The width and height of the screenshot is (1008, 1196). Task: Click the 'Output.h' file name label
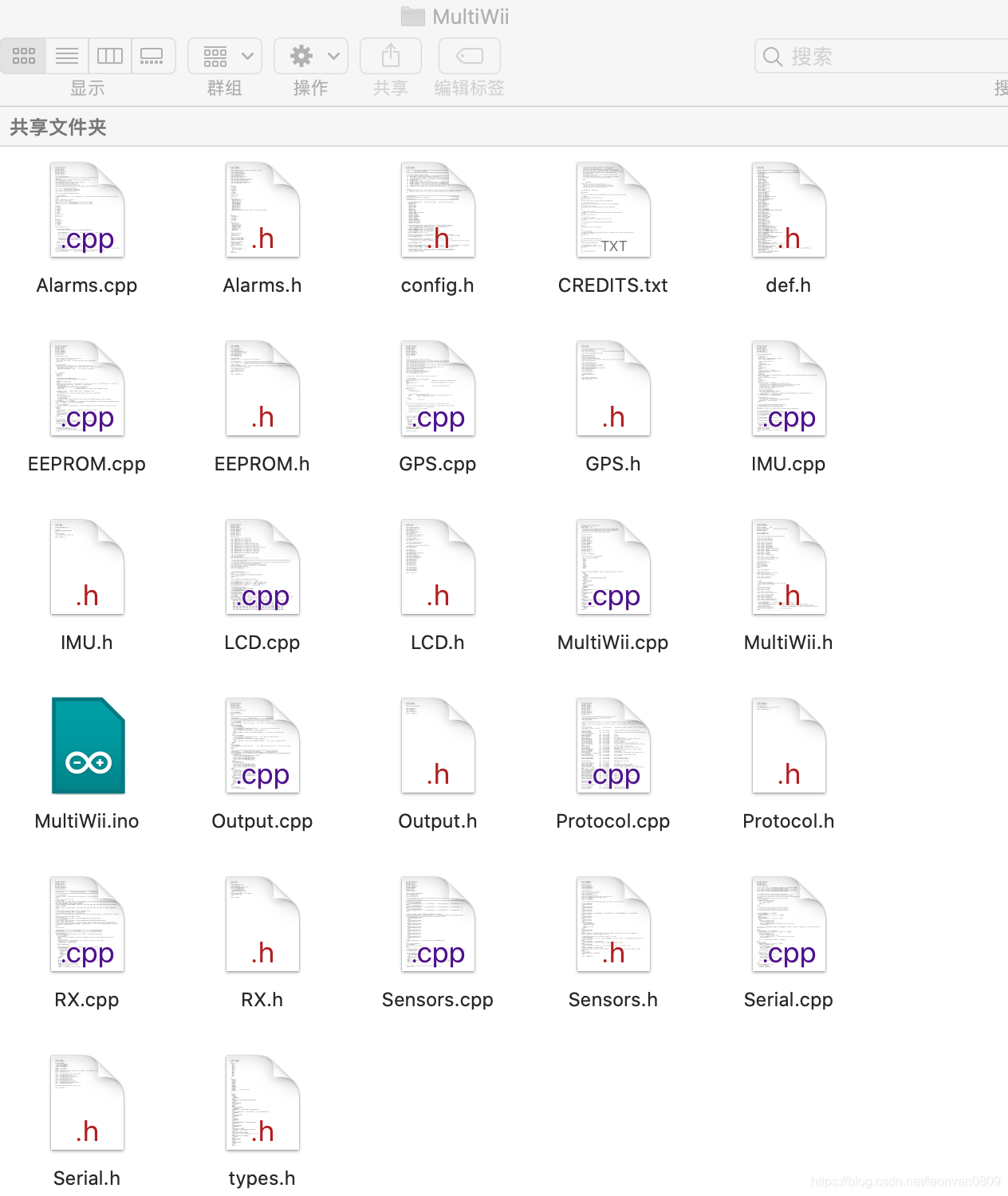click(438, 821)
